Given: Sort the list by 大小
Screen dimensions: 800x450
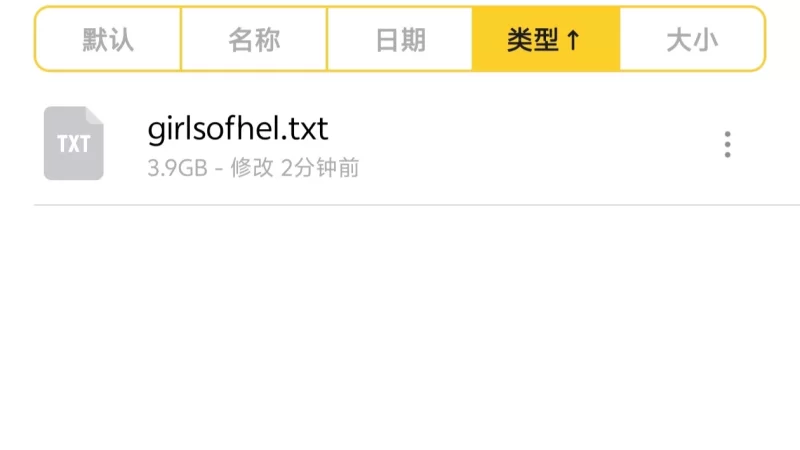Looking at the screenshot, I should pos(692,39).
